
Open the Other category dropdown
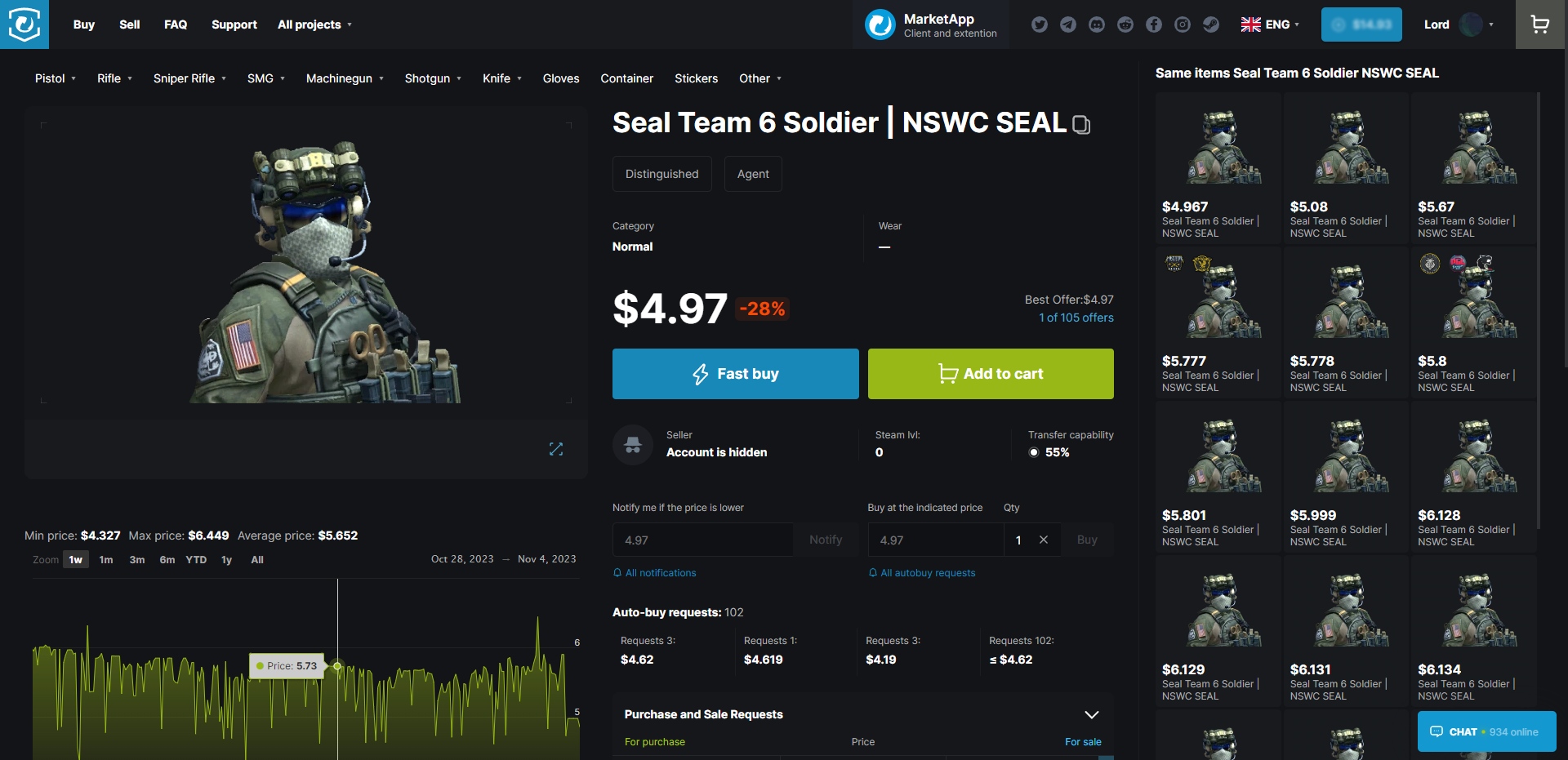(760, 78)
